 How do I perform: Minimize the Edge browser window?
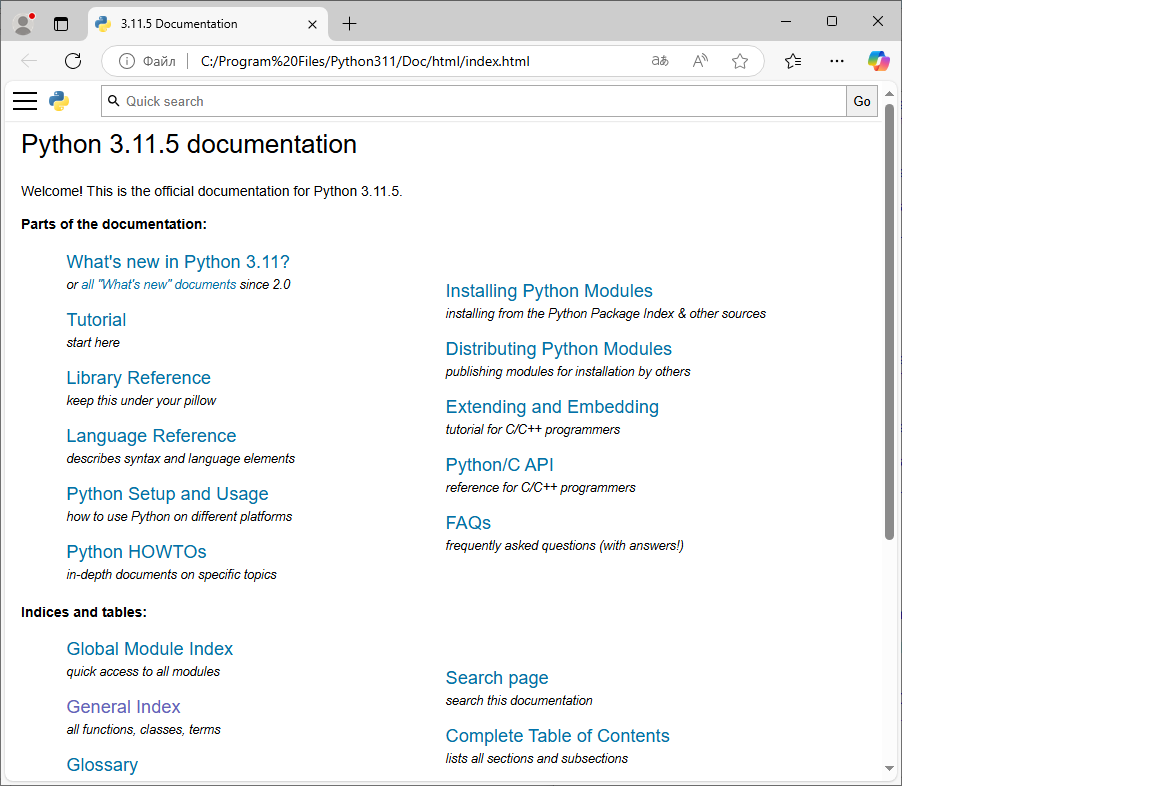pos(786,21)
